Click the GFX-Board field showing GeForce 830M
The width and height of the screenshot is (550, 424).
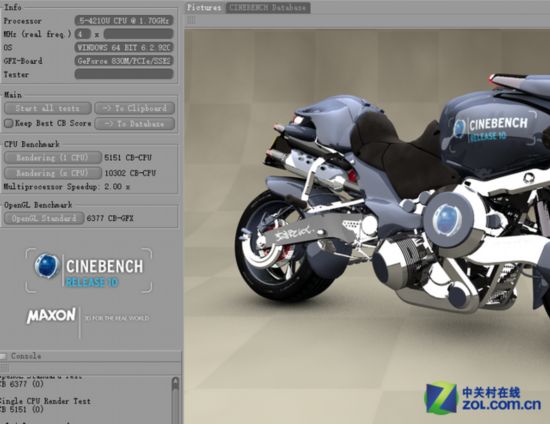(124, 61)
